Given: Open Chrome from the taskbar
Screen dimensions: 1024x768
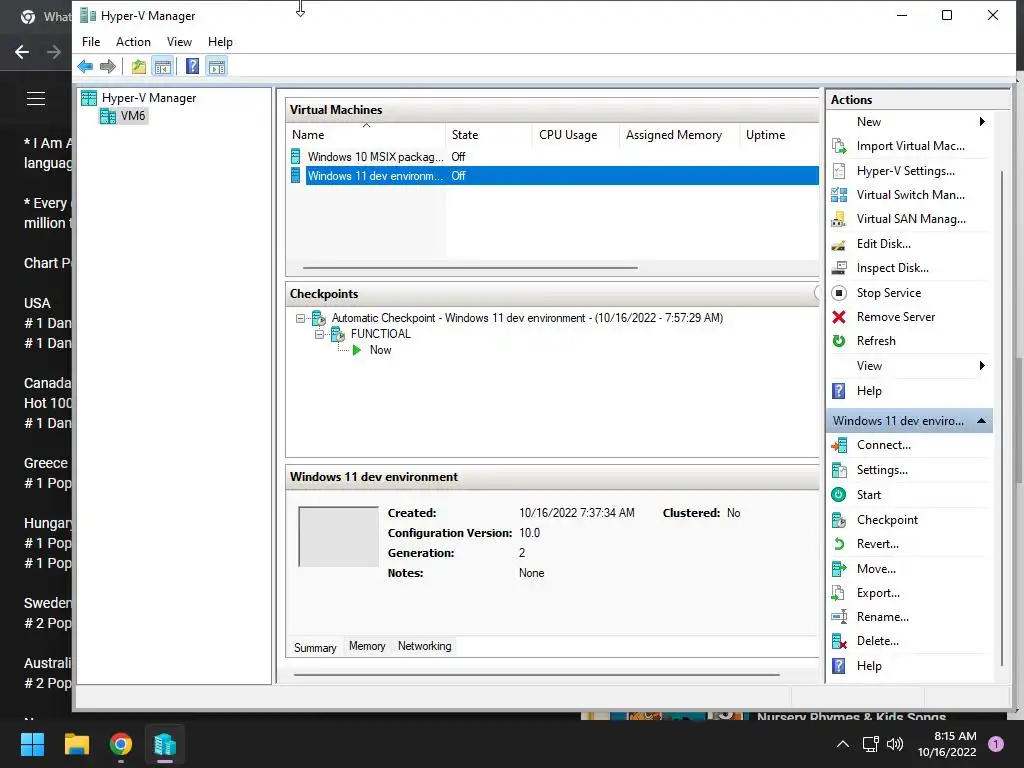Looking at the screenshot, I should coord(121,744).
